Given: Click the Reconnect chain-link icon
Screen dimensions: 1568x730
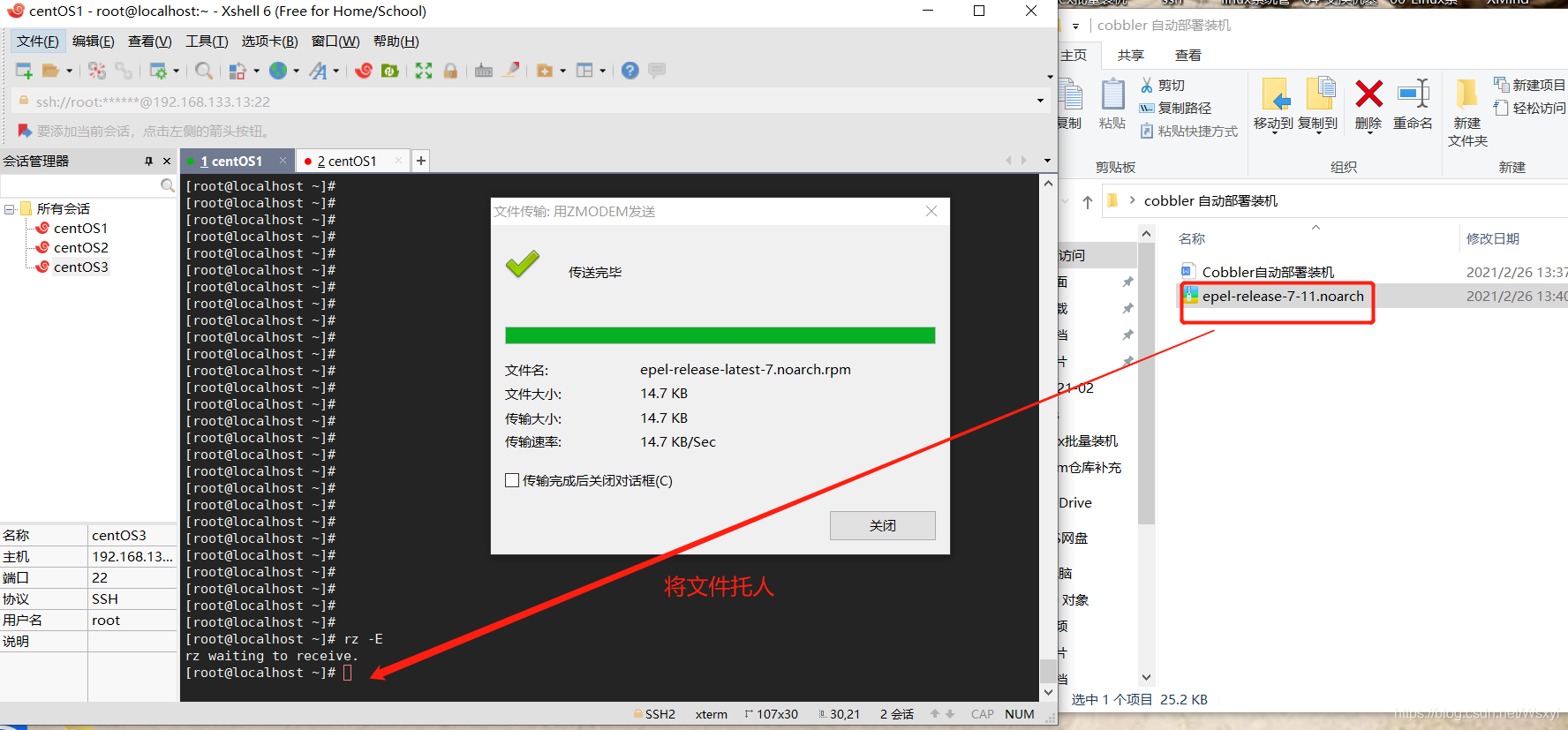Looking at the screenshot, I should (x=124, y=71).
